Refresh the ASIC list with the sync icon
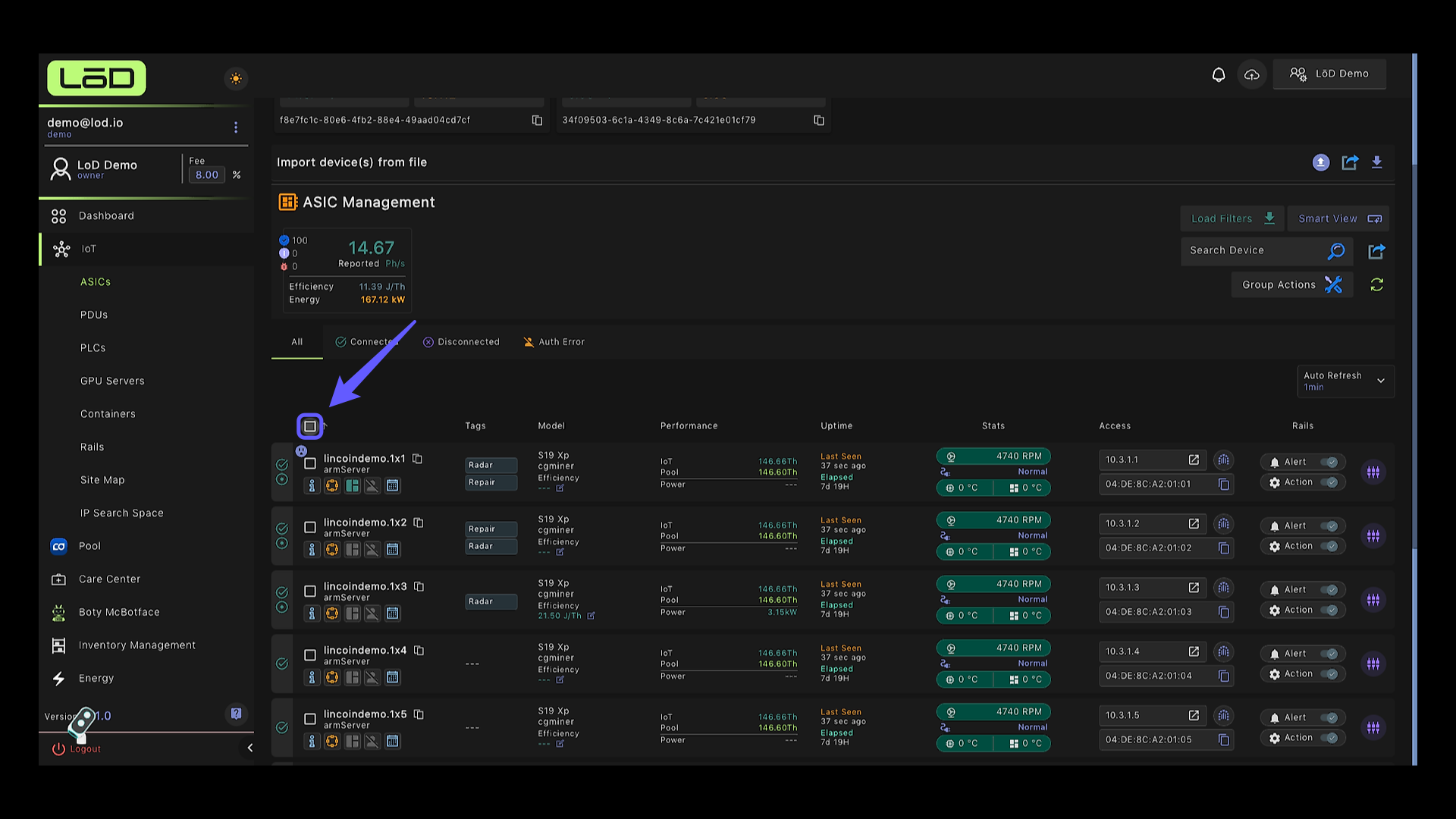This screenshot has width=1456, height=819. click(1377, 284)
